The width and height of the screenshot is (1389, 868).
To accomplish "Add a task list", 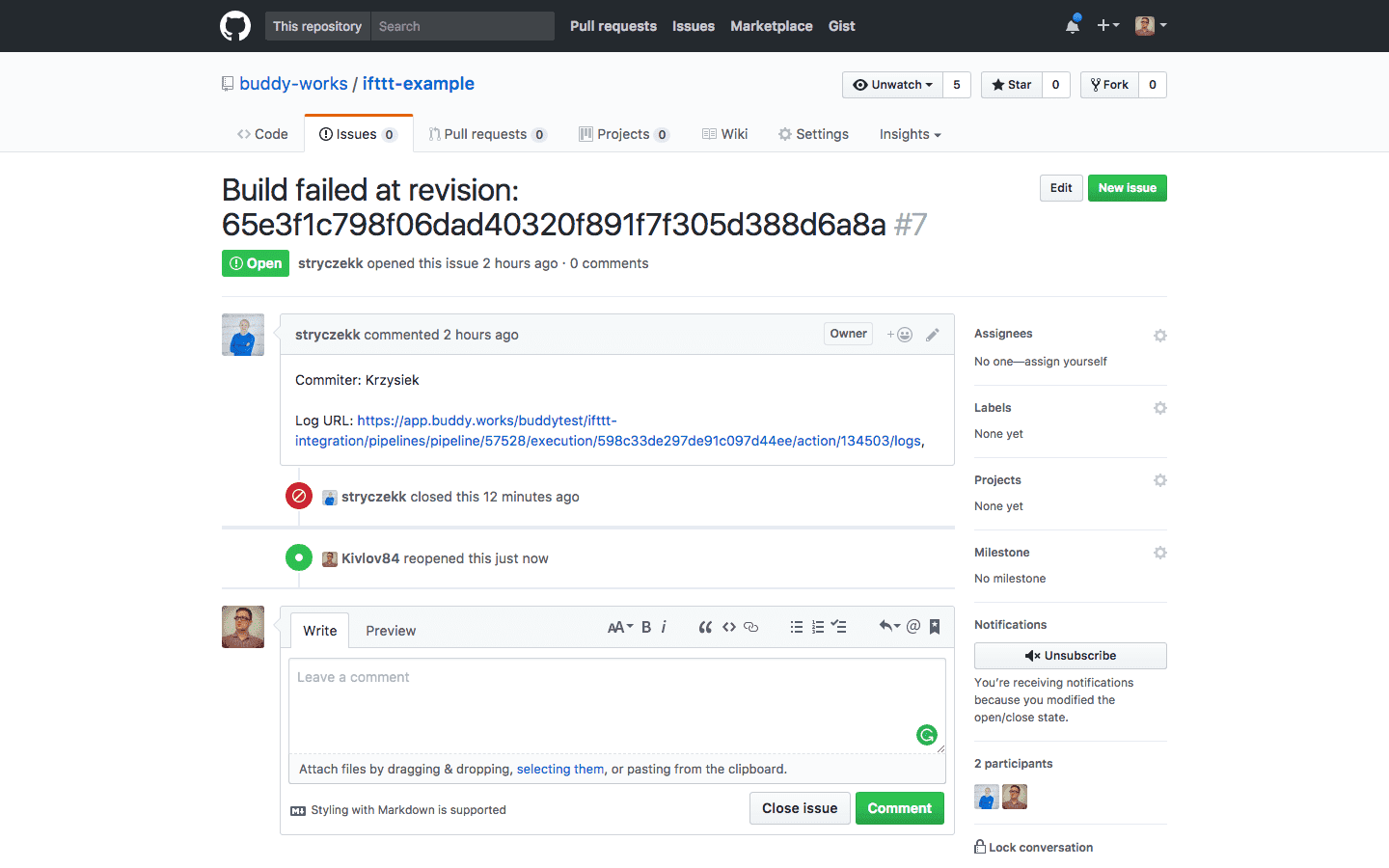I will pyautogui.click(x=839, y=627).
